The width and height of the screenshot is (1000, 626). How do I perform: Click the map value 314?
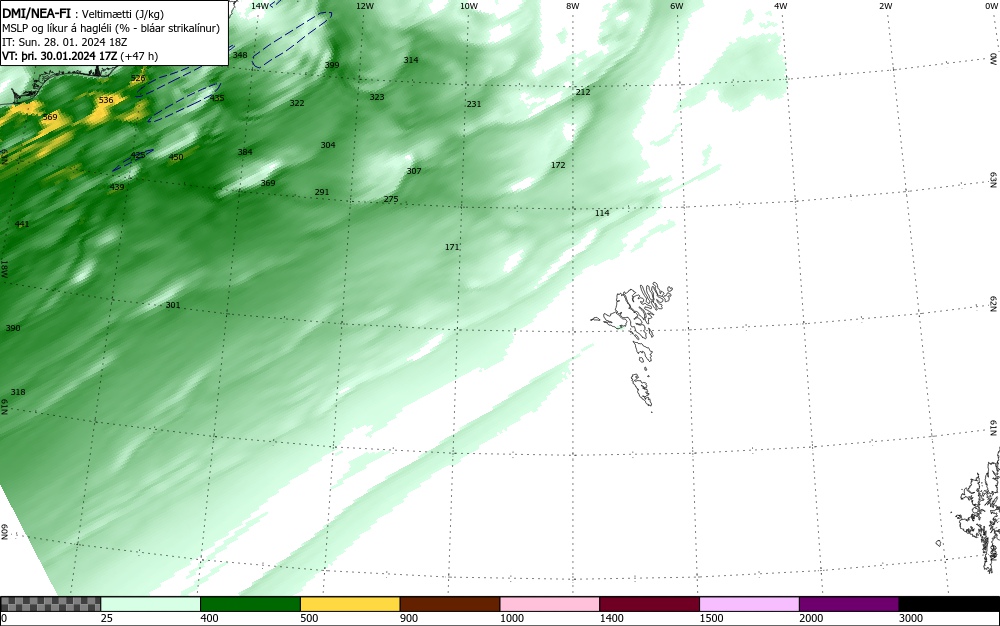[411, 60]
